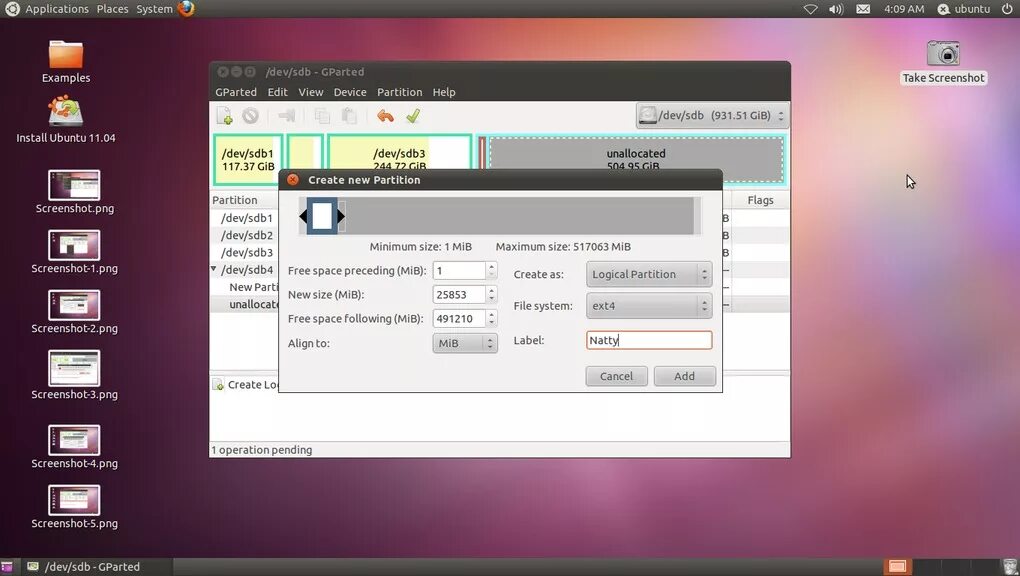Click the Take Screenshot desktop launcher

click(x=943, y=62)
